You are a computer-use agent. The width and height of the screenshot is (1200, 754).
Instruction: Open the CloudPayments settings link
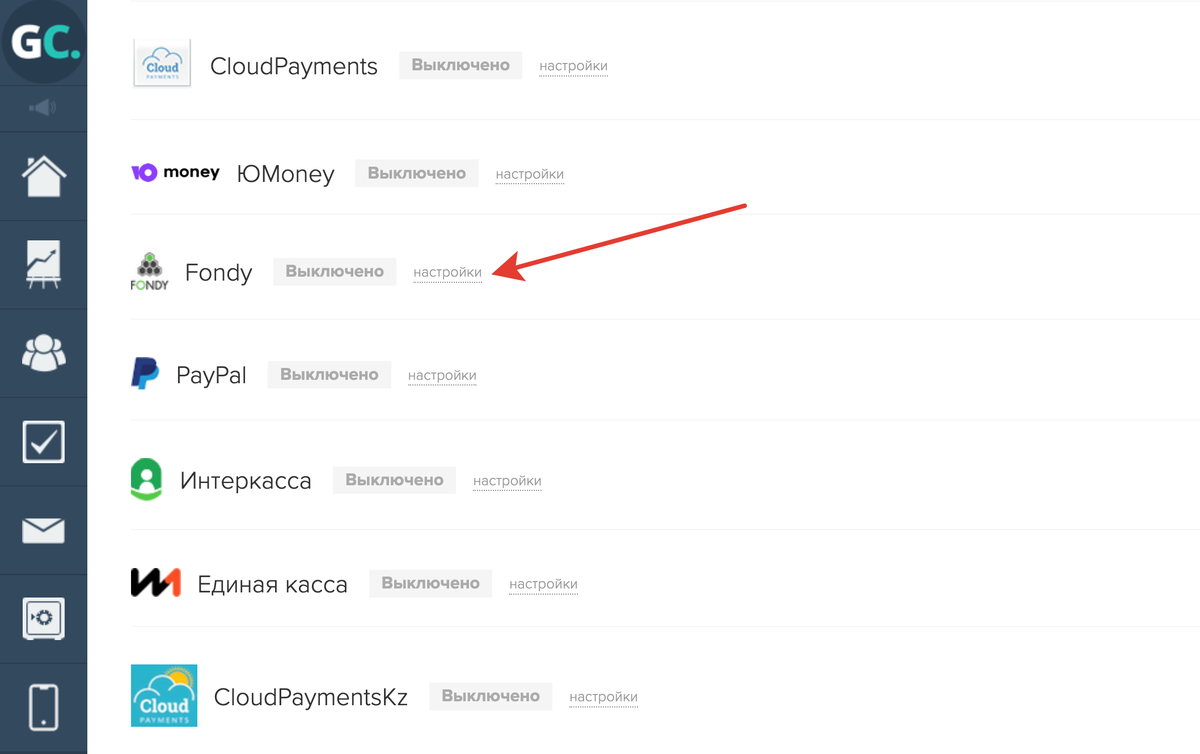click(x=573, y=66)
